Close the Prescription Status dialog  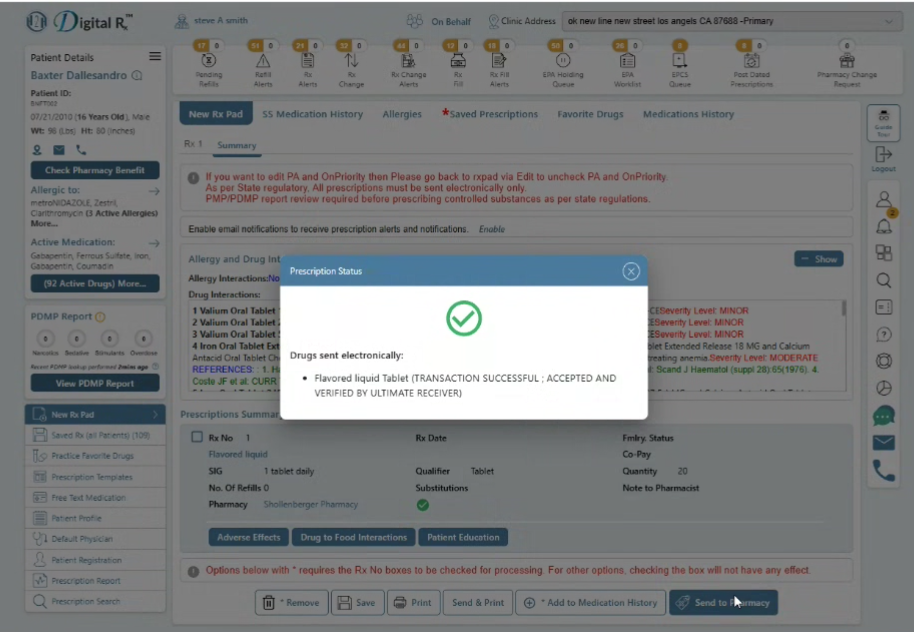631,271
